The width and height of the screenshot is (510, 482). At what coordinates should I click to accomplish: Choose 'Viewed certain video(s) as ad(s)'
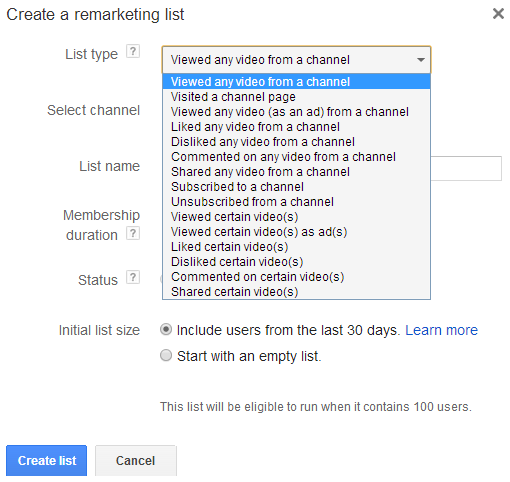click(x=296, y=232)
